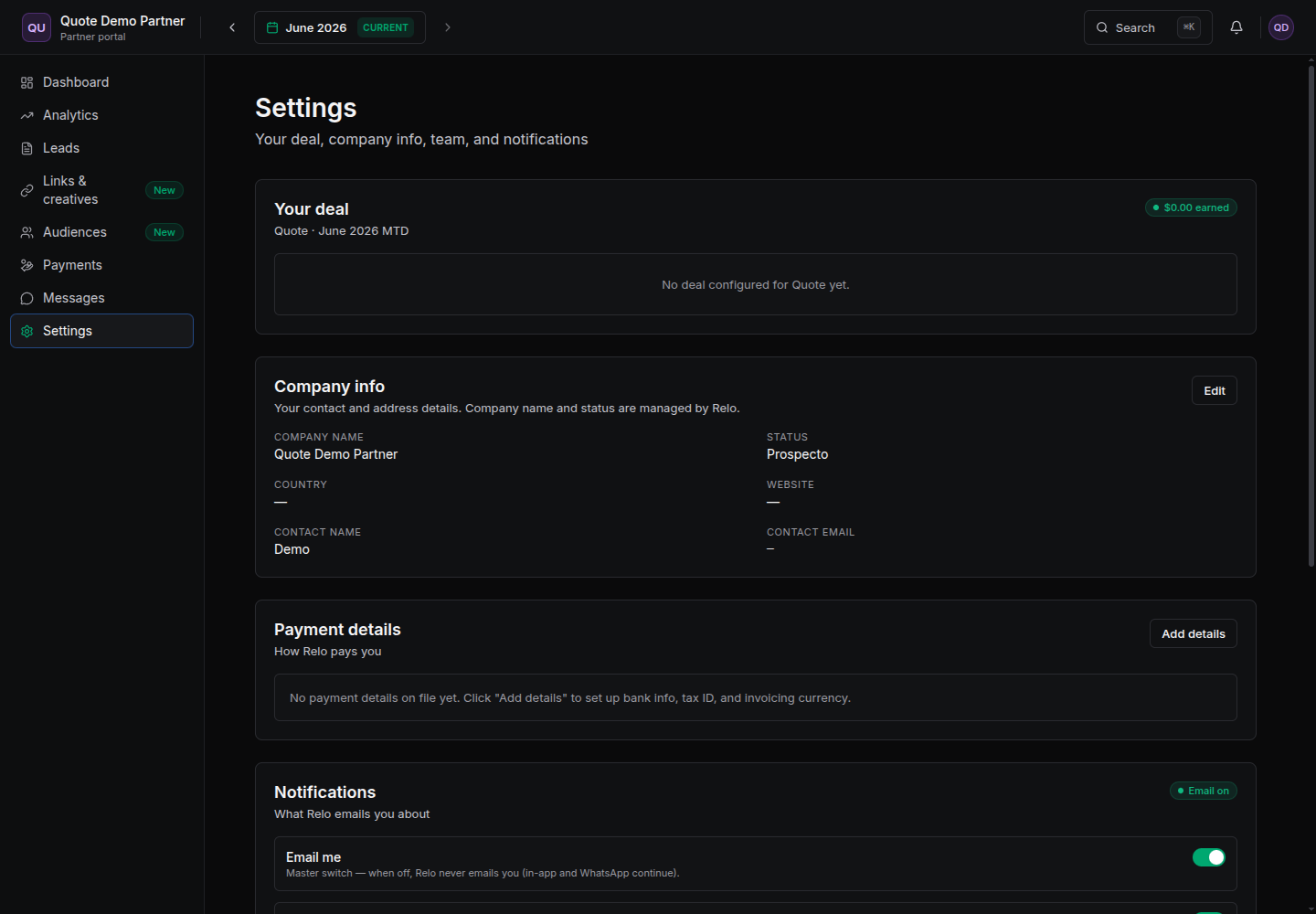Open Analytics page
1316x914 pixels.
(x=101, y=115)
